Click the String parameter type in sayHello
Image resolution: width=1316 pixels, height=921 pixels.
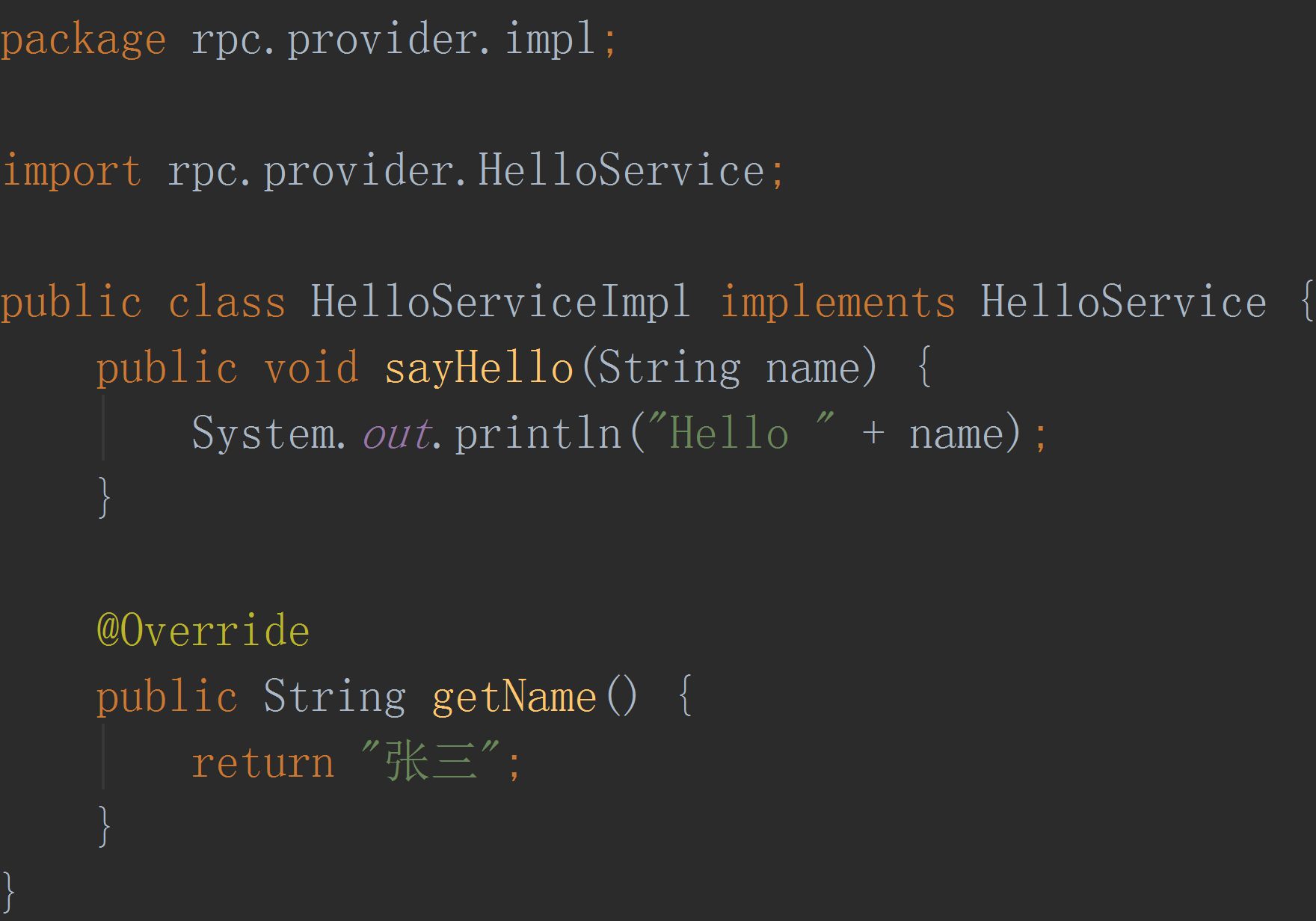tap(669, 369)
